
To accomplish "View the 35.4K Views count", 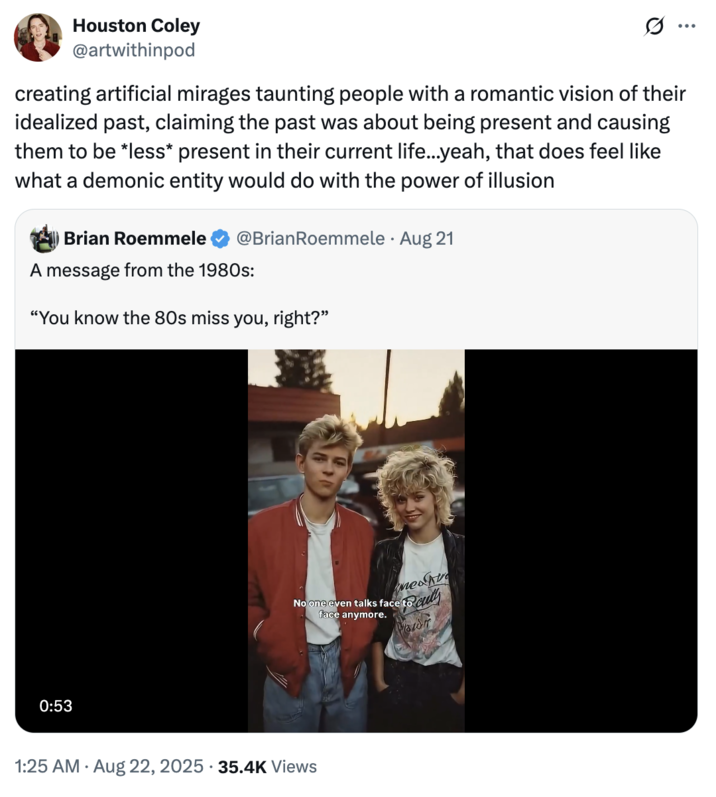I will (x=267, y=766).
